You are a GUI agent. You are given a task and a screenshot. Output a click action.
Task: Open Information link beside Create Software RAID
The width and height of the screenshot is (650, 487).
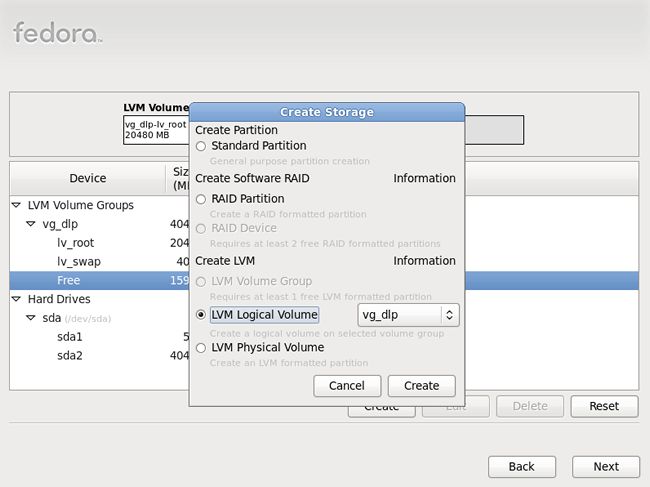pos(424,178)
